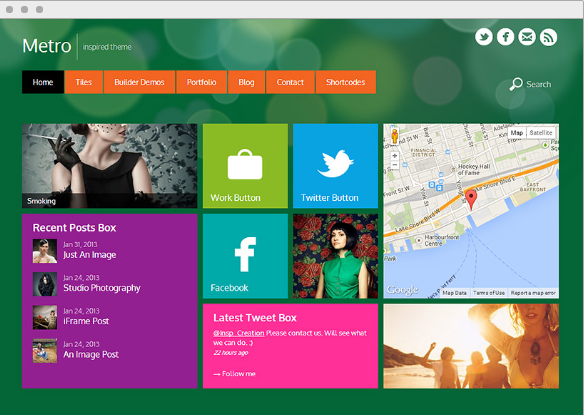Open the Just An Image post
Image resolution: width=586 pixels, height=415 pixels.
(x=90, y=255)
